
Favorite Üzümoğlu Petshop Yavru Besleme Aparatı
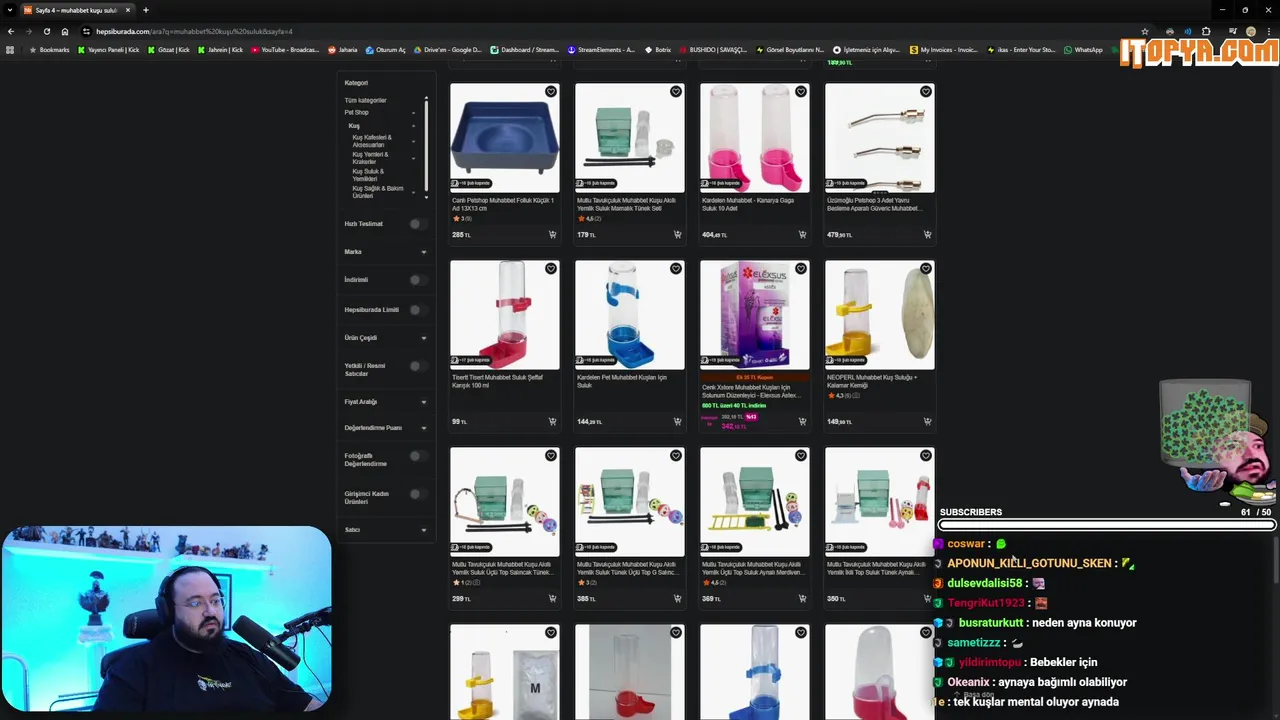click(x=926, y=91)
